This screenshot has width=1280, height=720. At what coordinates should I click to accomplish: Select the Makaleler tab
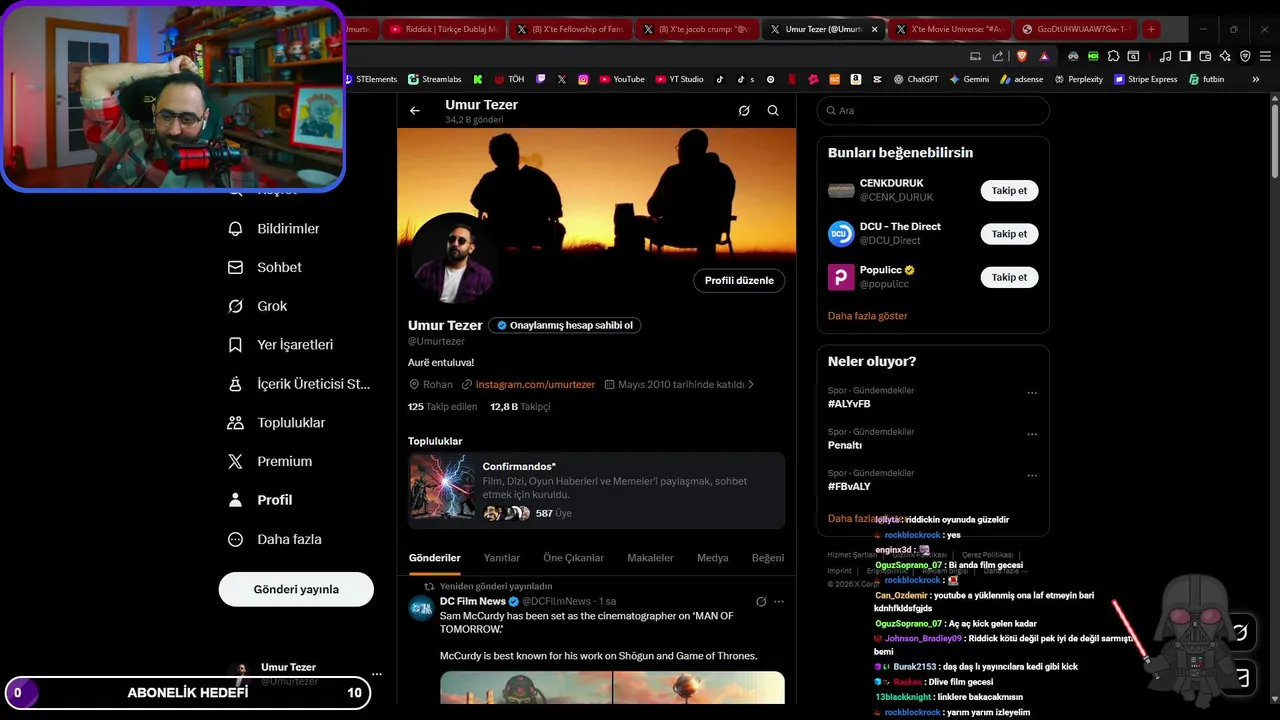click(650, 558)
